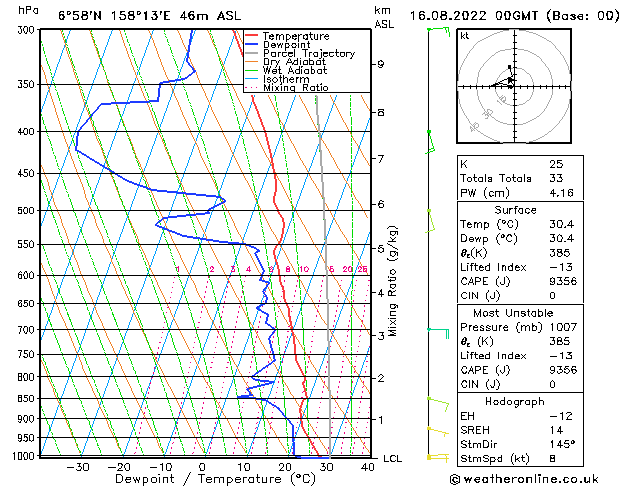The width and height of the screenshot is (629, 486).
Task: Click the date label 16.08.2022 00GMT
Action: (473, 16)
